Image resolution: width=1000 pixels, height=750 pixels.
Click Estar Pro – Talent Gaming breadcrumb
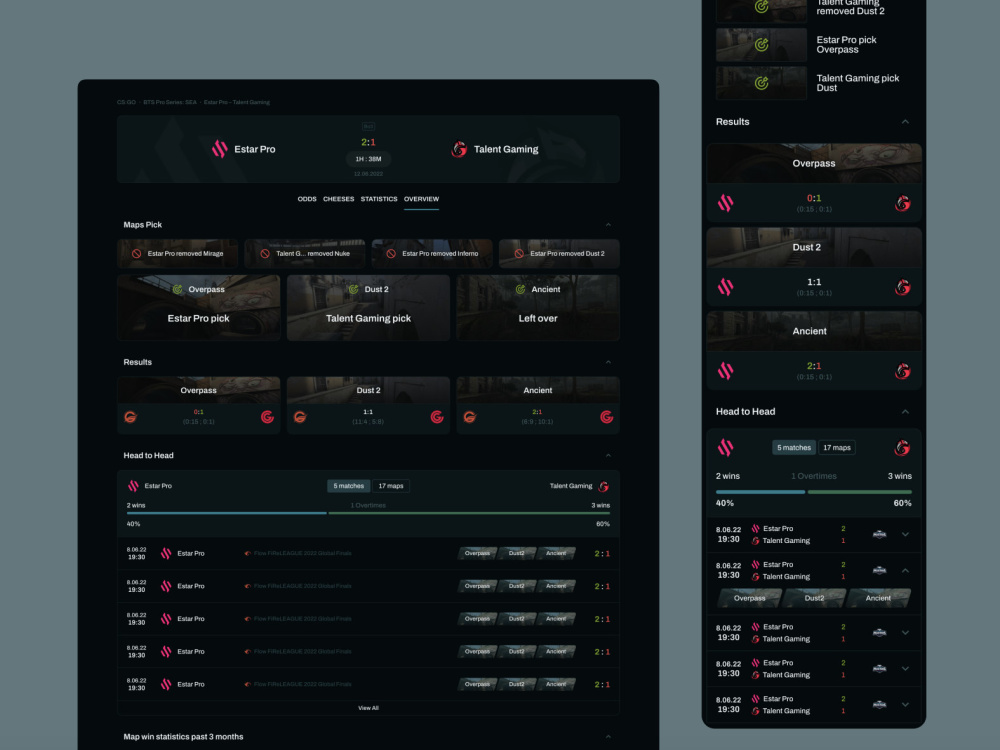coord(237,102)
